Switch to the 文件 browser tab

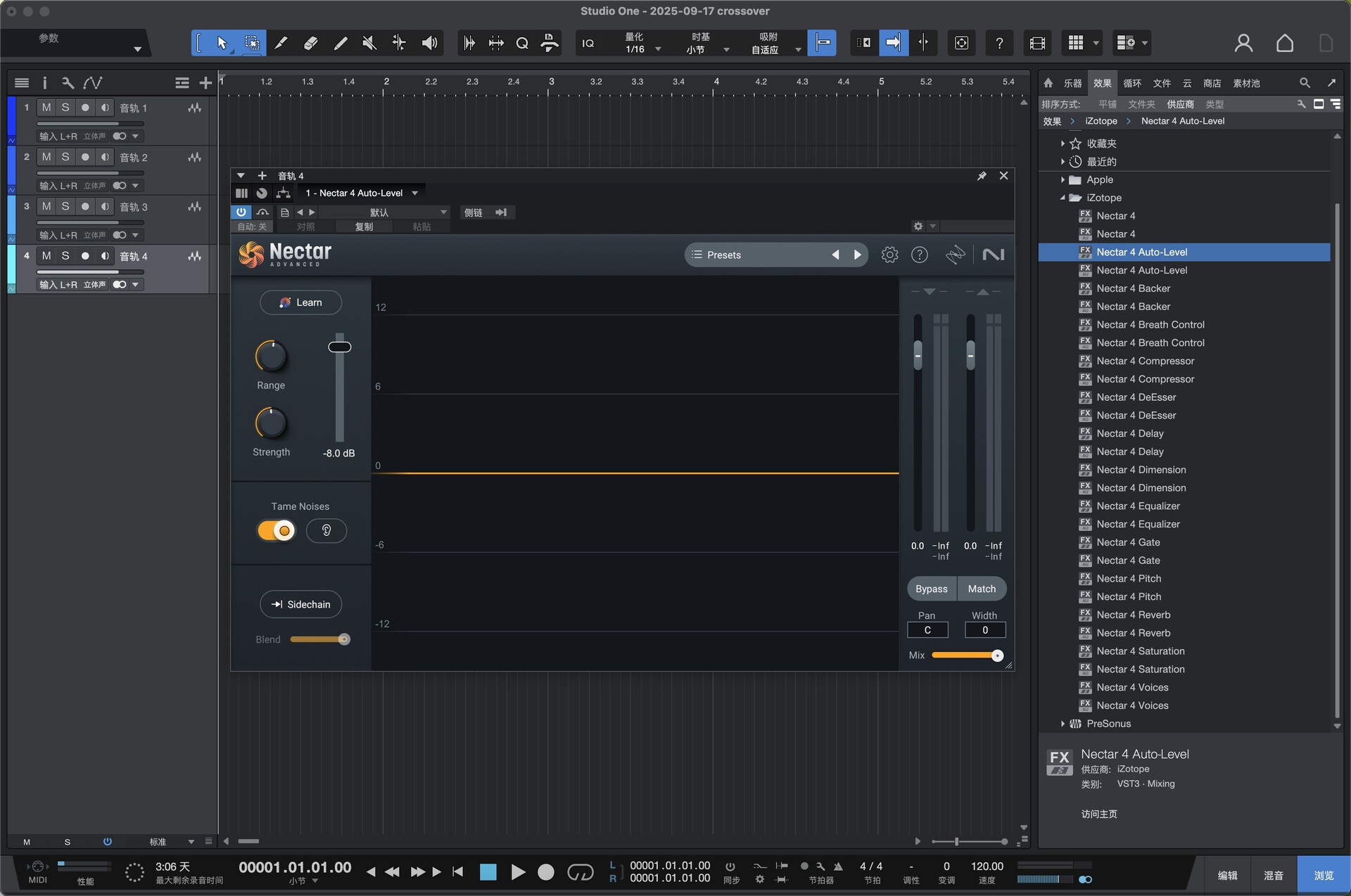pos(1162,83)
